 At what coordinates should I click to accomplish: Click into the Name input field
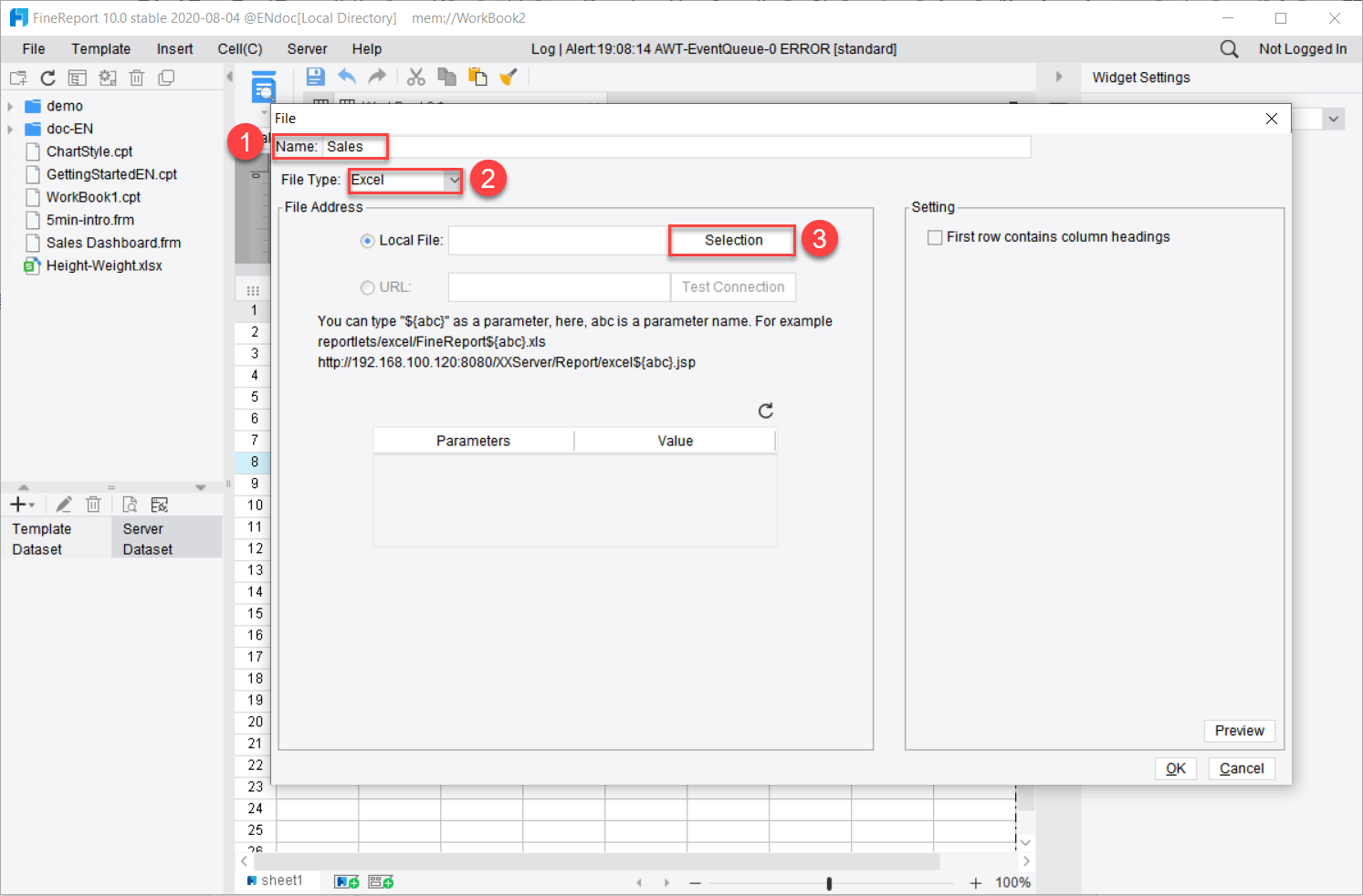coord(676,147)
